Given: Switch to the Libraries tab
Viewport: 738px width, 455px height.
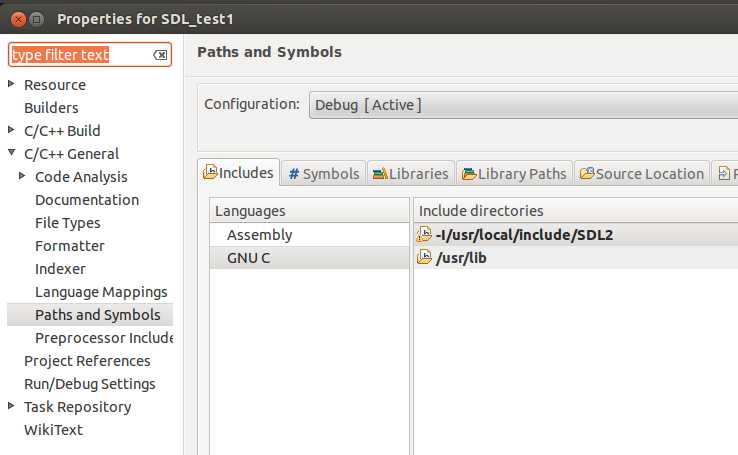Looking at the screenshot, I should pyautogui.click(x=410, y=174).
